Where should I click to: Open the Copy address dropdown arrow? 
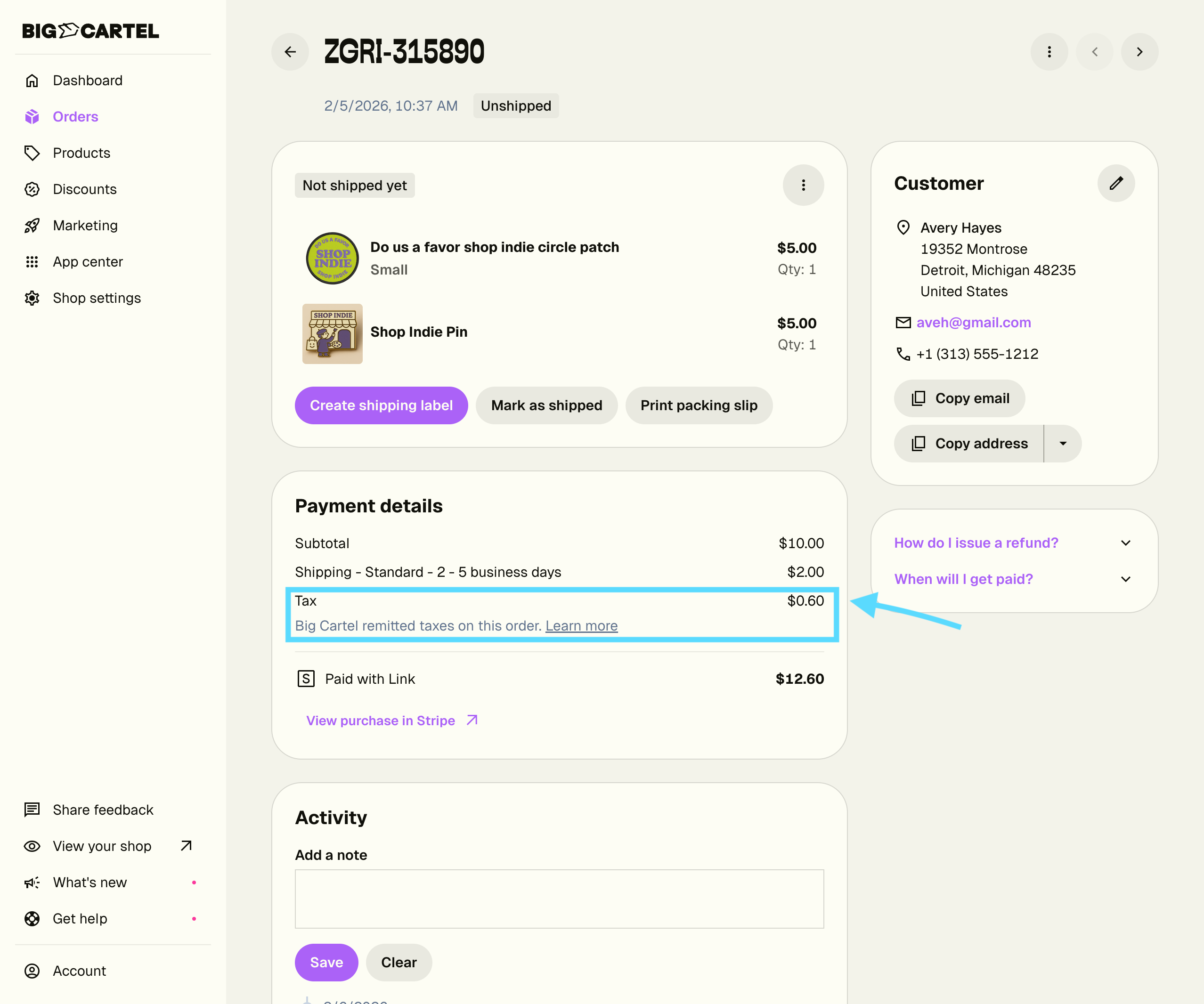(1062, 444)
